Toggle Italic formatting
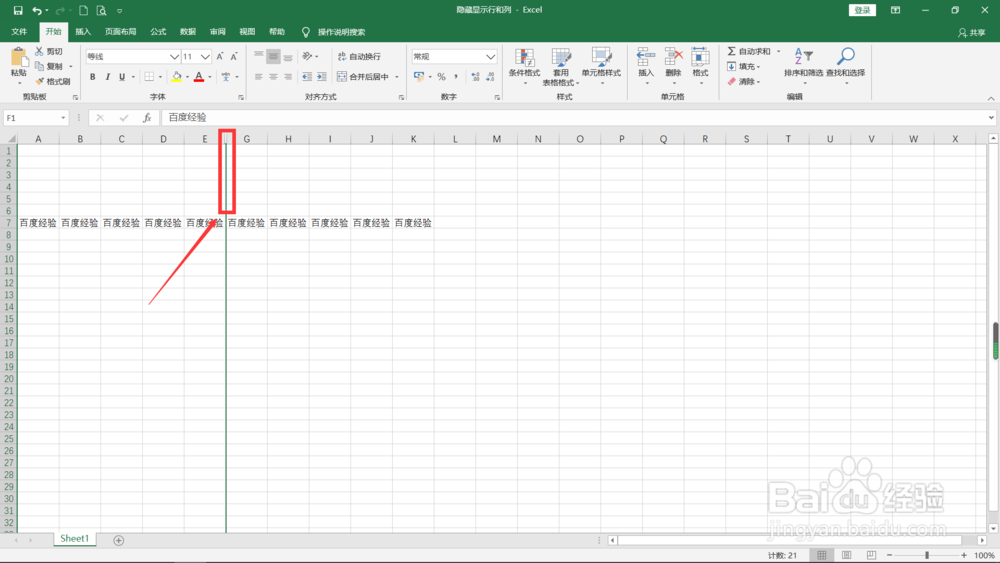Viewport: 1000px width, 563px height. (x=107, y=77)
